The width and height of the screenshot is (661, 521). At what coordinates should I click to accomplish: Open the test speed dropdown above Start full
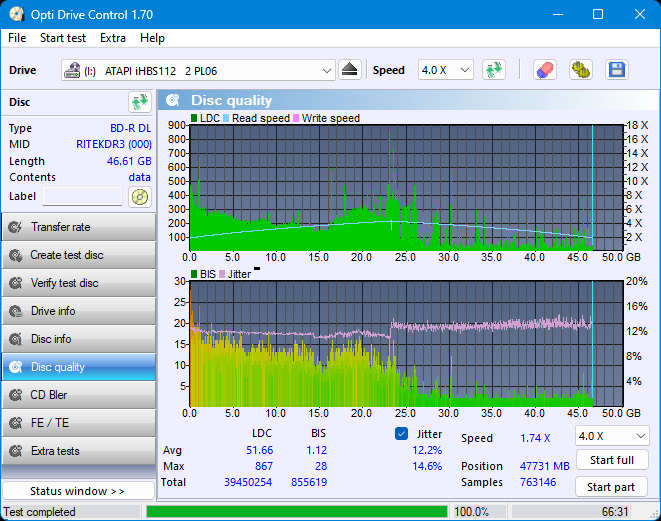tap(611, 436)
